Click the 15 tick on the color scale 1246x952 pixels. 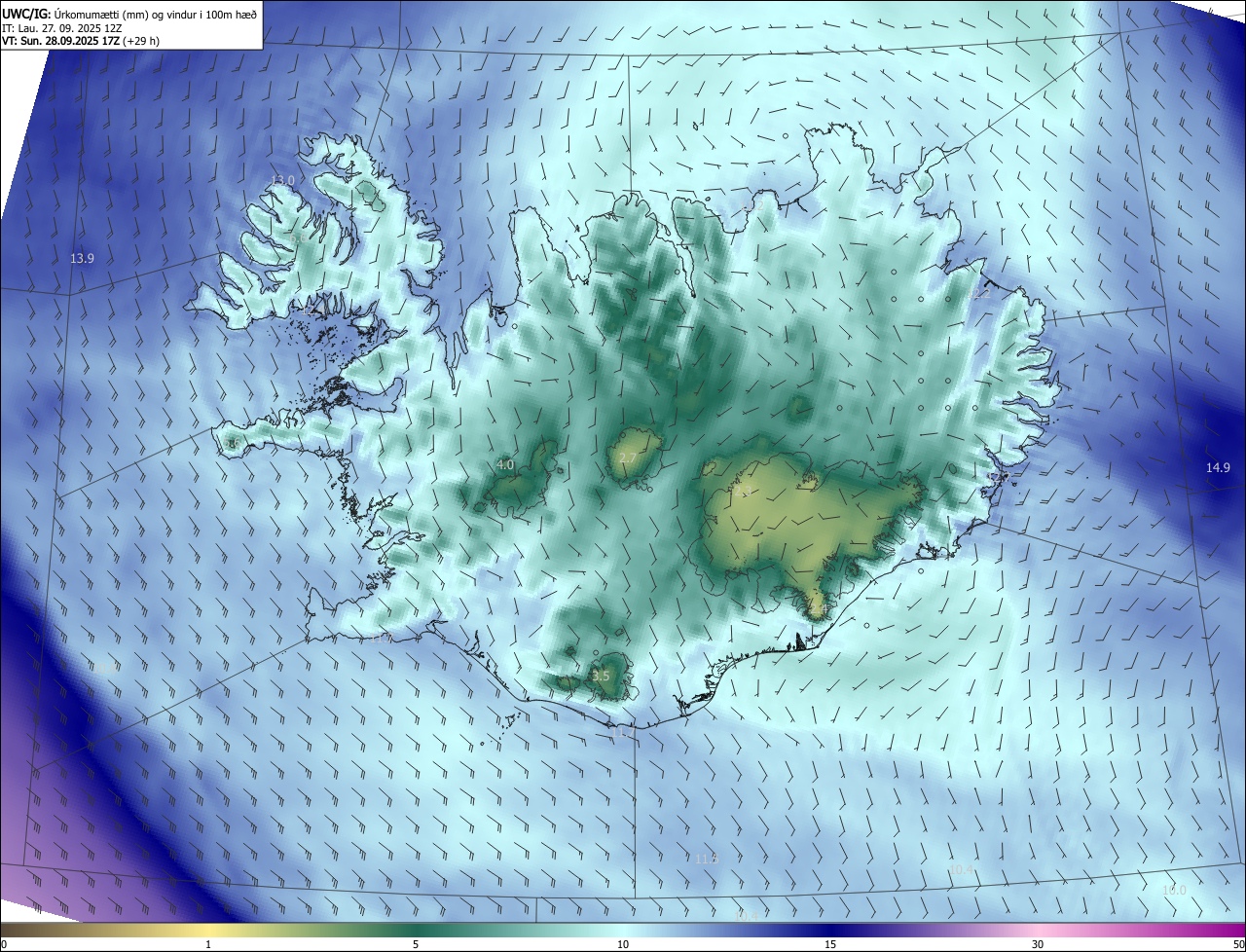(831, 945)
